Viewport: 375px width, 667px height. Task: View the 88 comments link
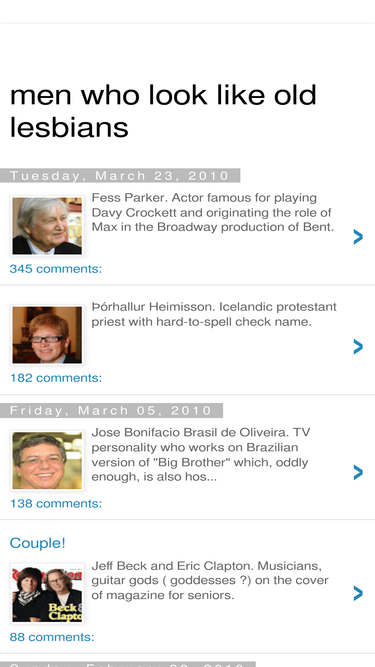[52, 637]
